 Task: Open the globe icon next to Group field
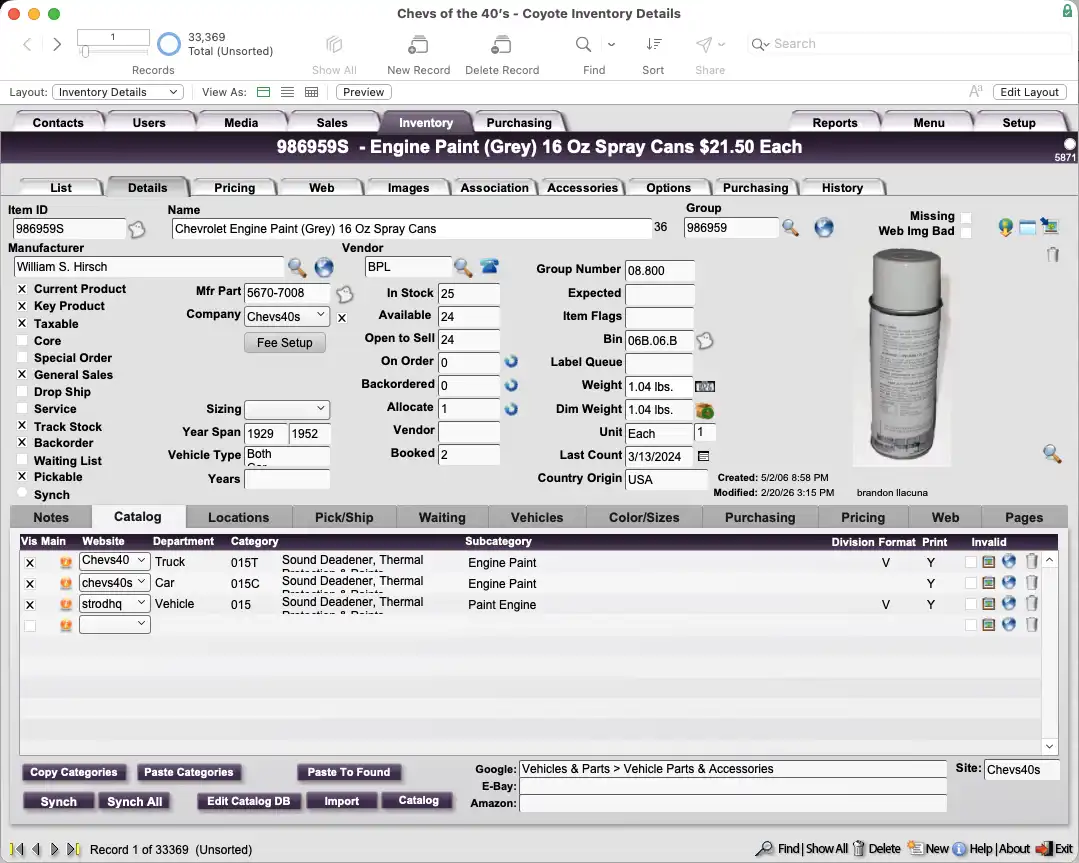(824, 228)
